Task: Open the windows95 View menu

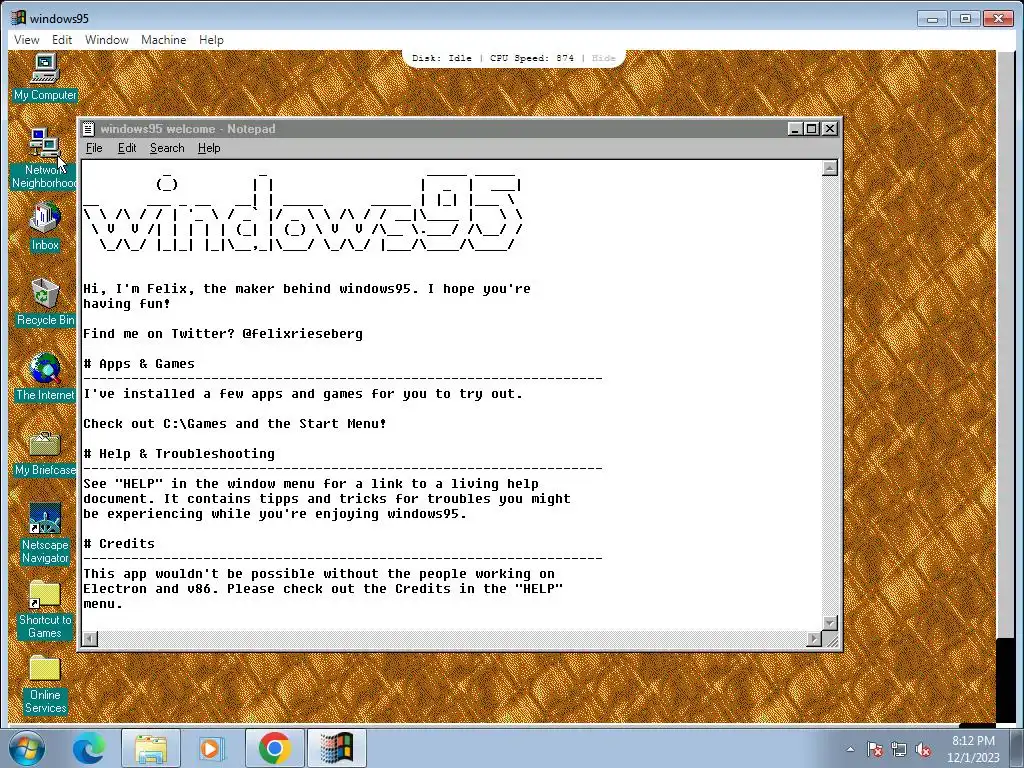Action: [27, 40]
